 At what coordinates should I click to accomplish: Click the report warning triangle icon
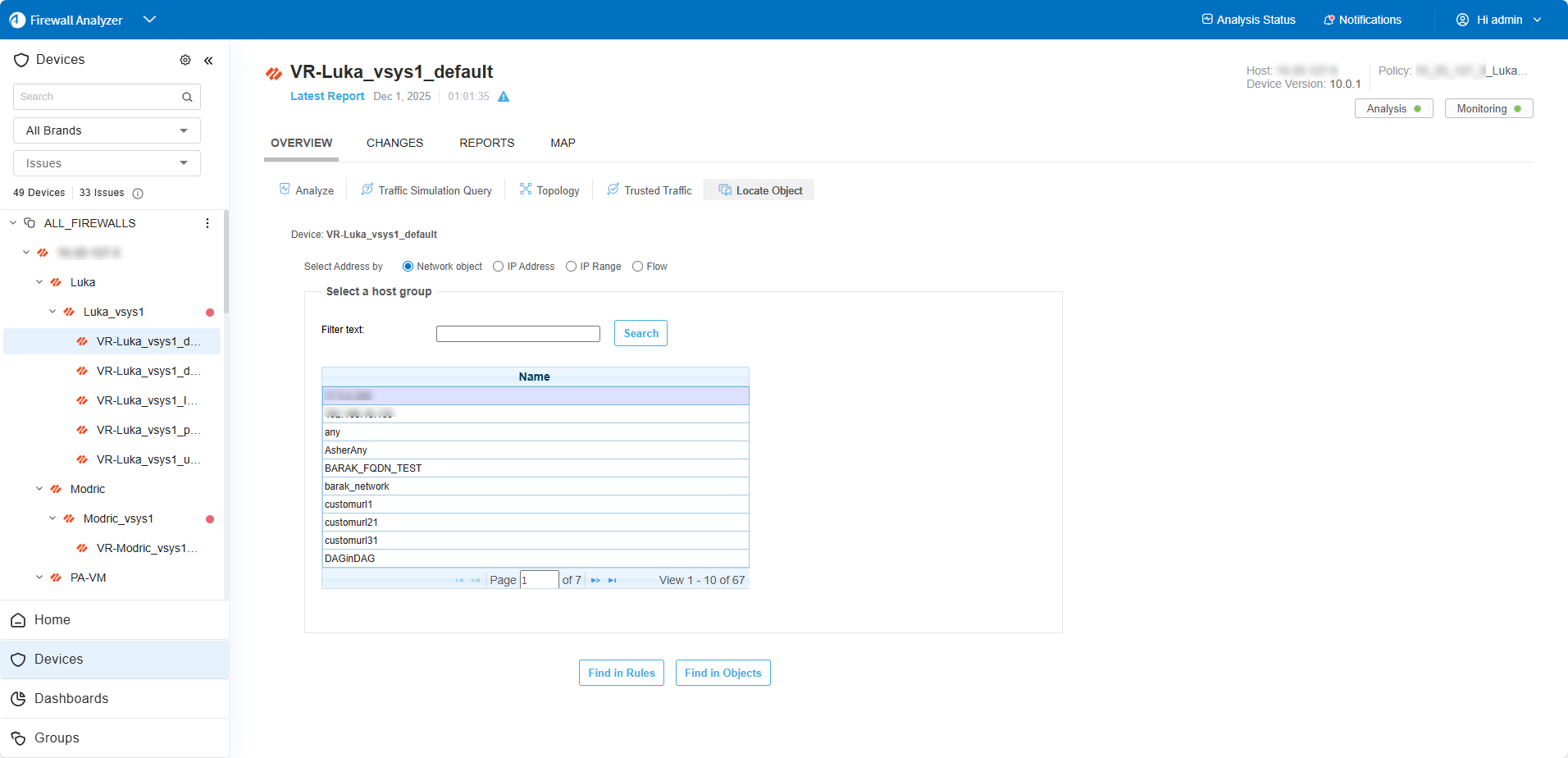click(504, 97)
